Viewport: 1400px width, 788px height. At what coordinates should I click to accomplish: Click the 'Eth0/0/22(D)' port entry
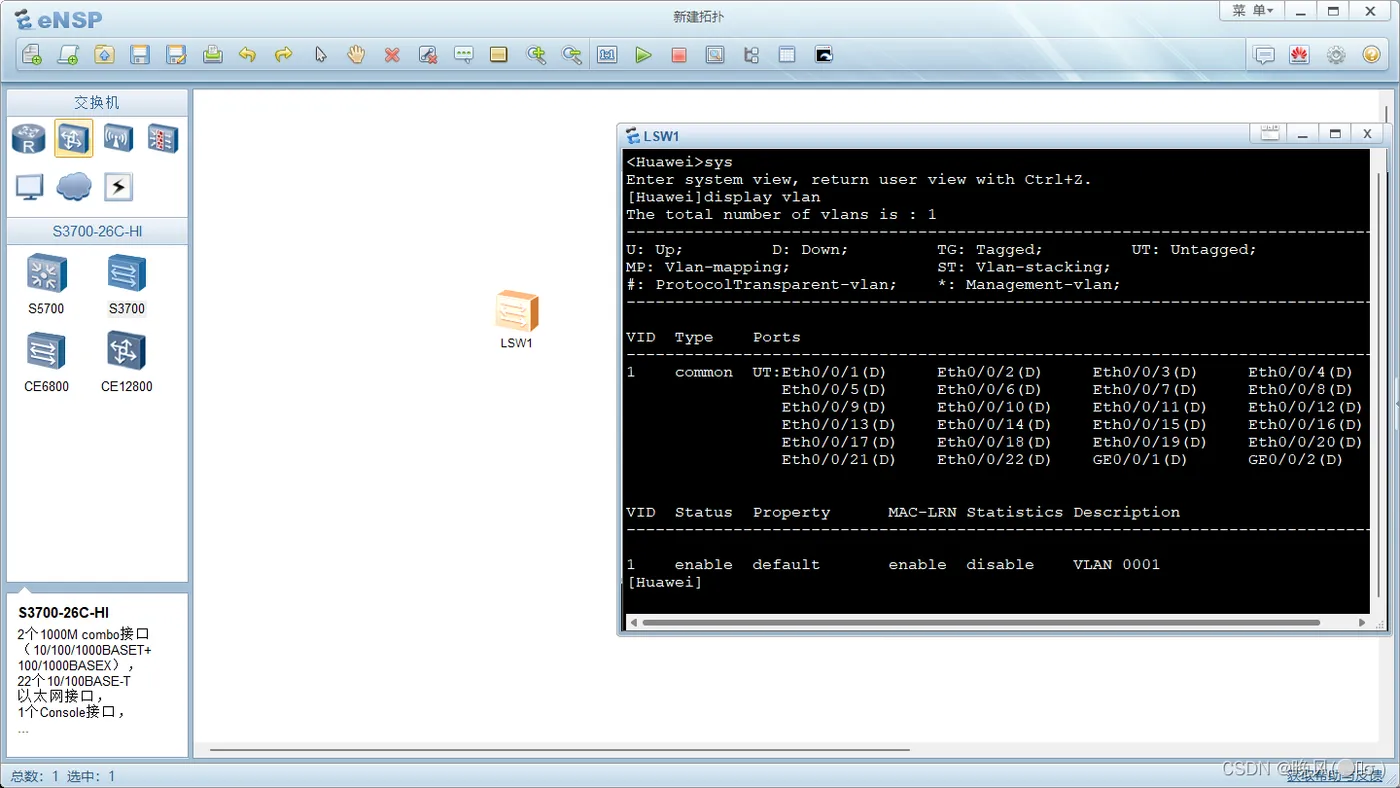pyautogui.click(x=994, y=460)
